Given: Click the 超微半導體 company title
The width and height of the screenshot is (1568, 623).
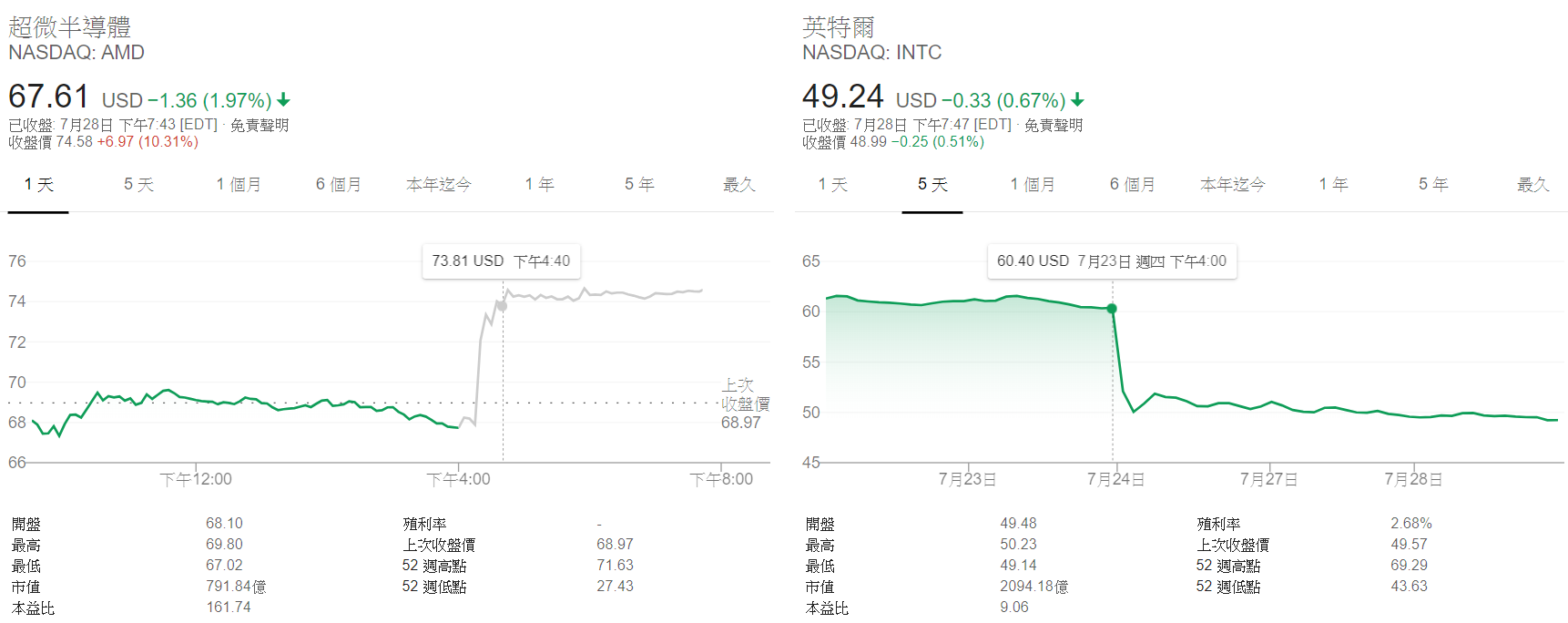Looking at the screenshot, I should click(70, 27).
